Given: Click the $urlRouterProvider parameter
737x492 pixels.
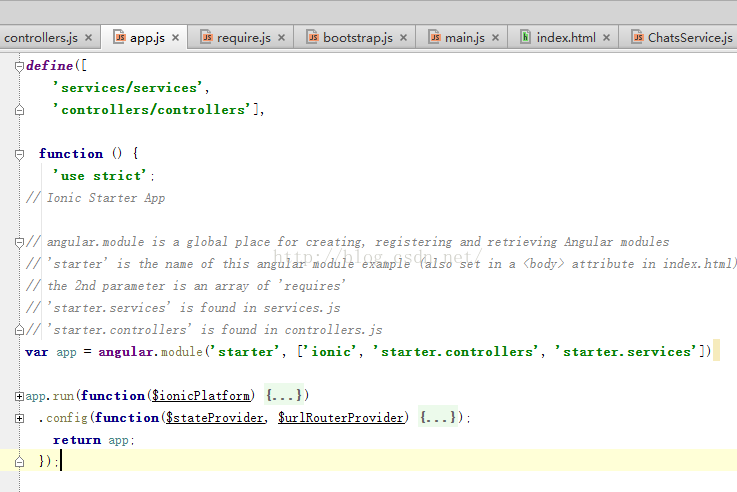Looking at the screenshot, I should tap(341, 418).
